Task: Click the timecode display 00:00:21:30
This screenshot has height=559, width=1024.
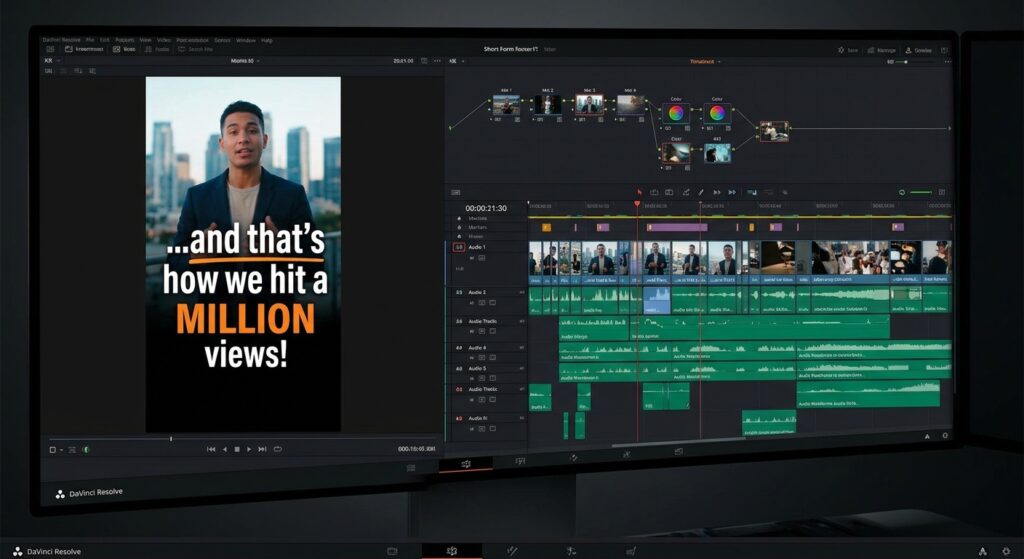Action: [486, 208]
